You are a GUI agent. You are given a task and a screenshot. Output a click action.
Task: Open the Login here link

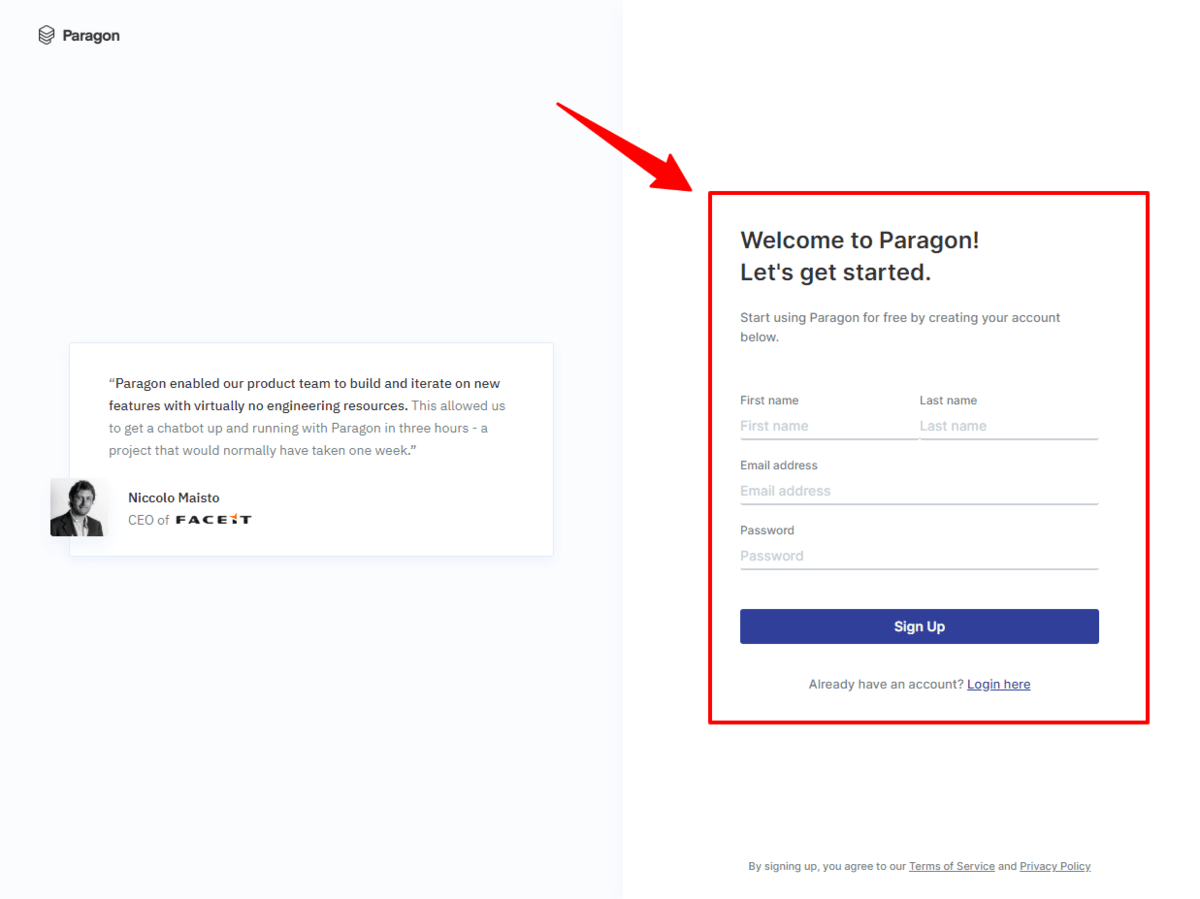point(998,685)
